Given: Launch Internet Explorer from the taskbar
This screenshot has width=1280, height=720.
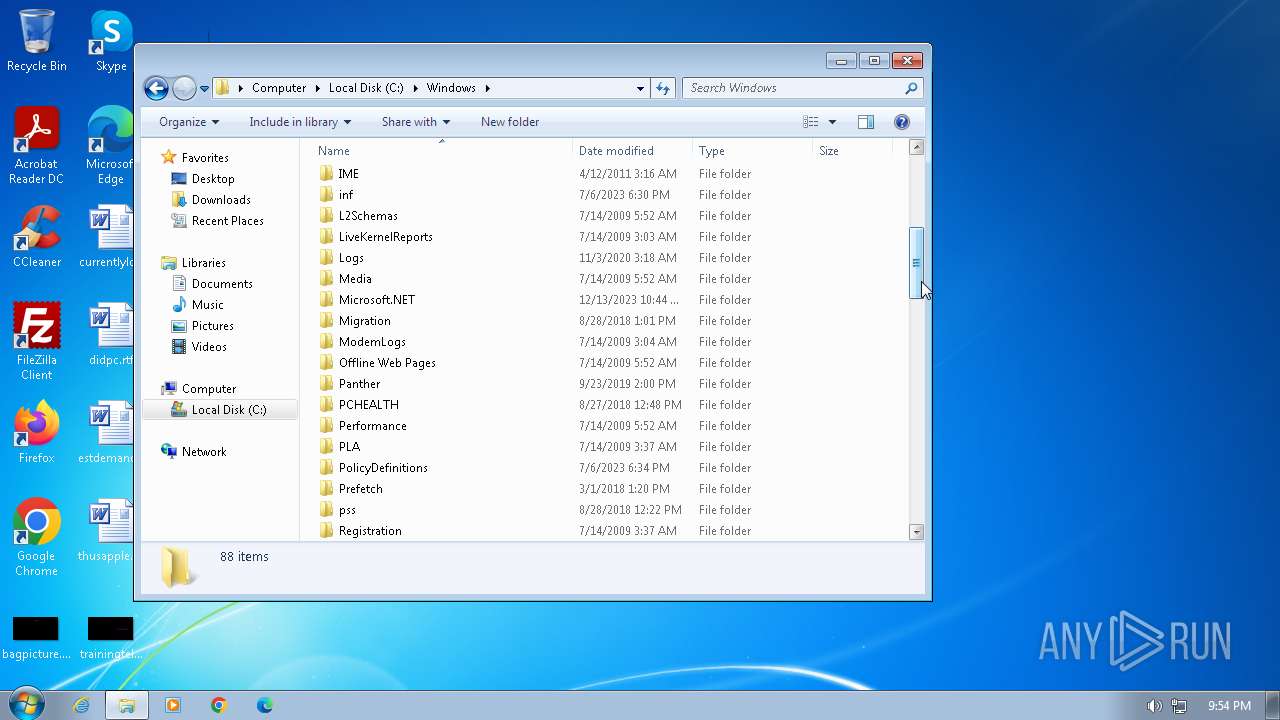Looking at the screenshot, I should point(82,705).
